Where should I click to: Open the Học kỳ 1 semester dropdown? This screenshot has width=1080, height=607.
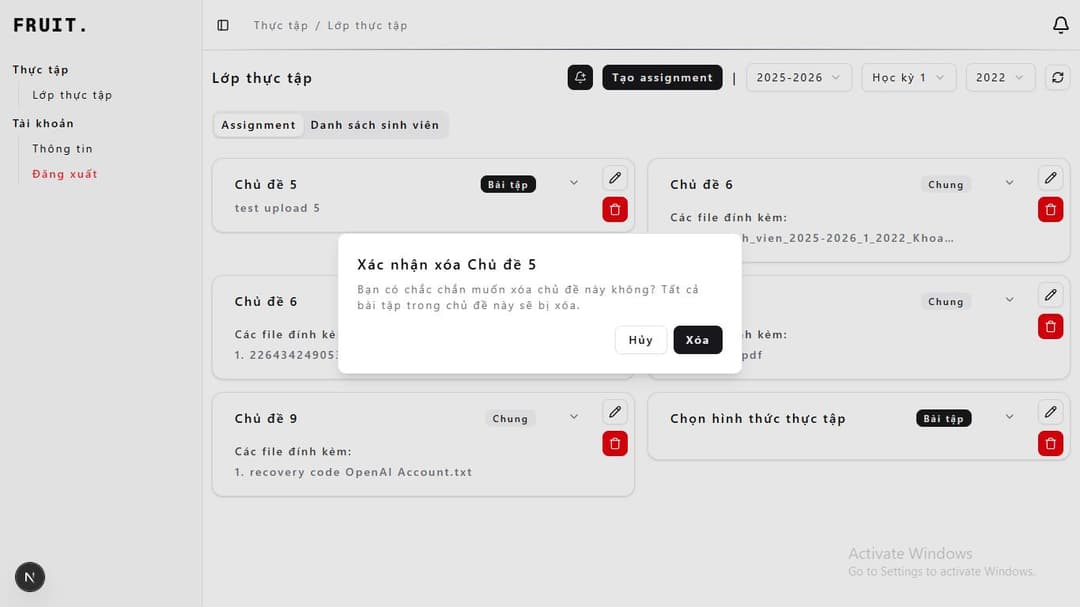908,77
